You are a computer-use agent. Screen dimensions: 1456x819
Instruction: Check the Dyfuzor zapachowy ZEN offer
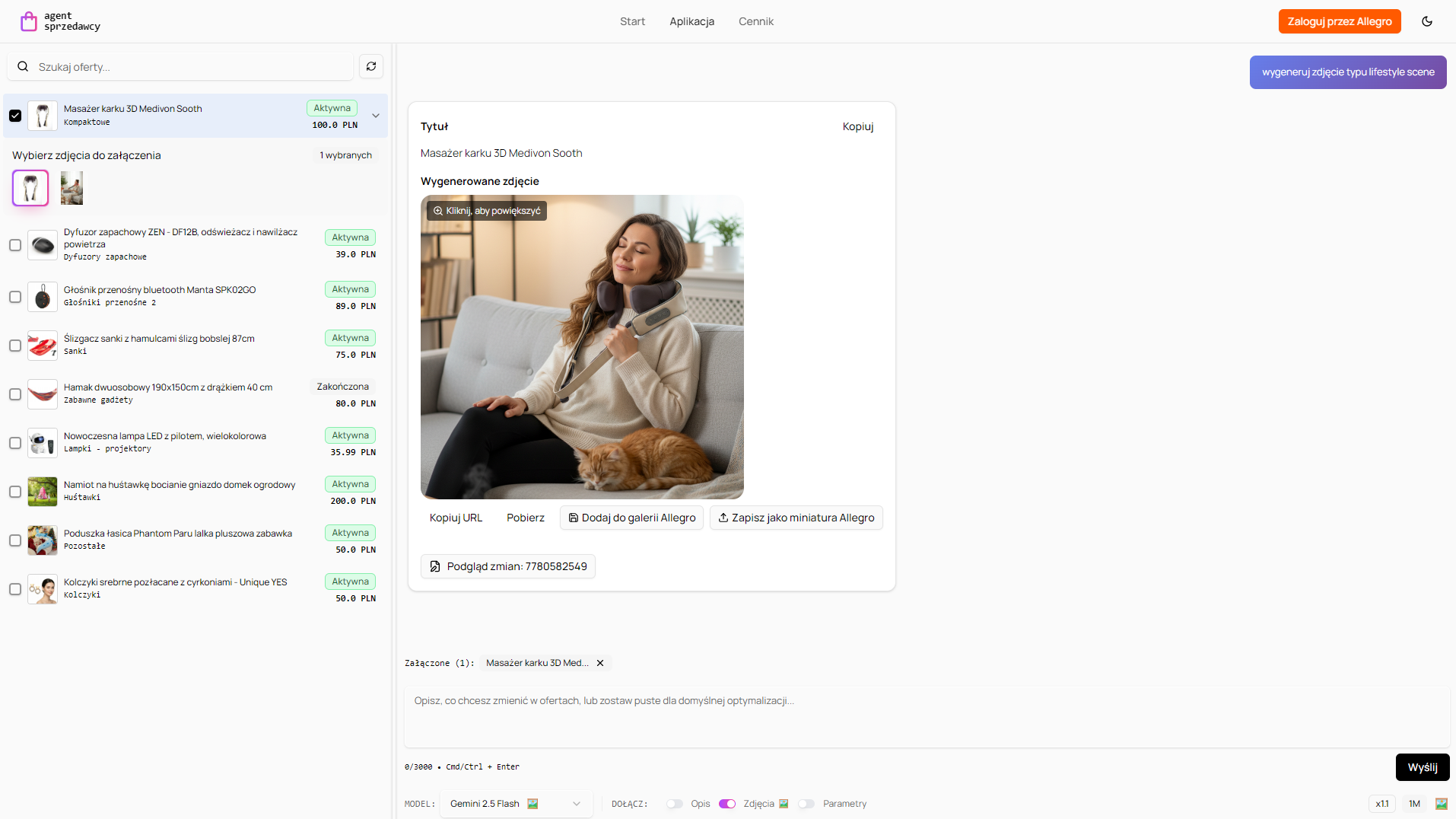15,245
